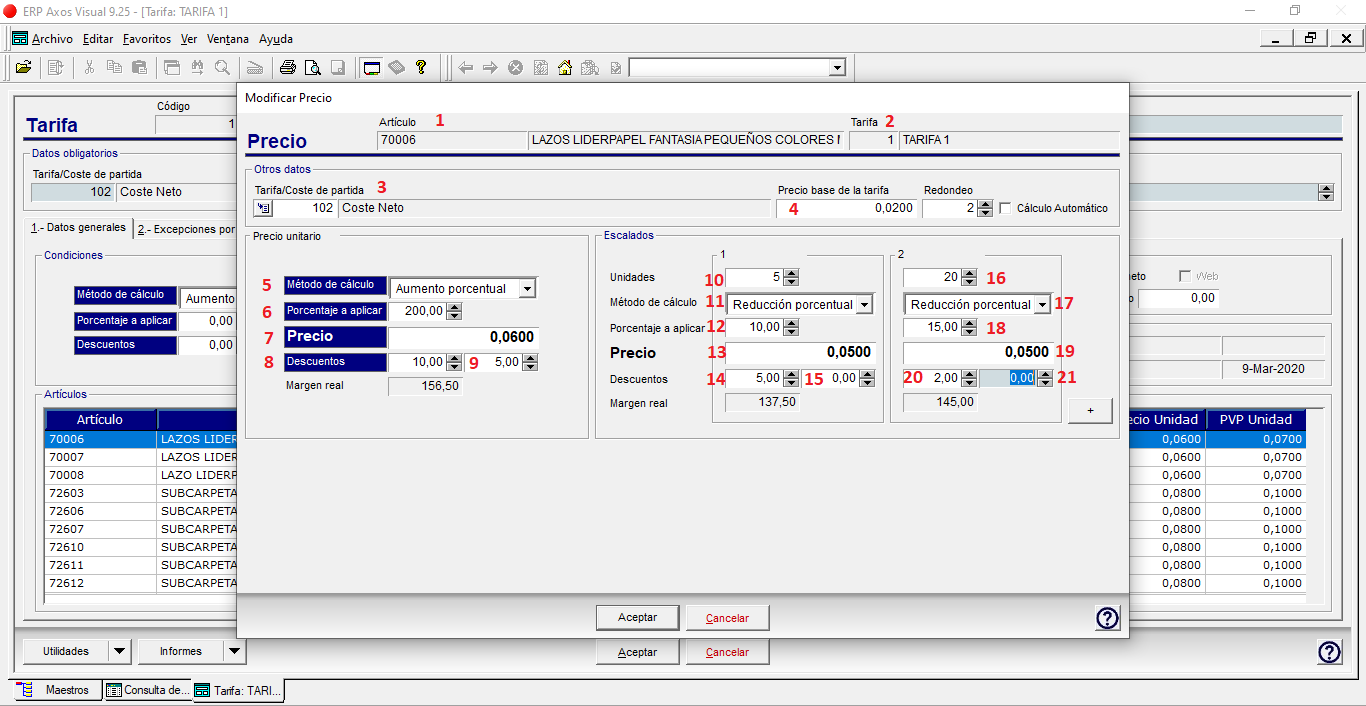
Task: Click Cancelar in Modificar Precio dialog
Action: pos(727,618)
